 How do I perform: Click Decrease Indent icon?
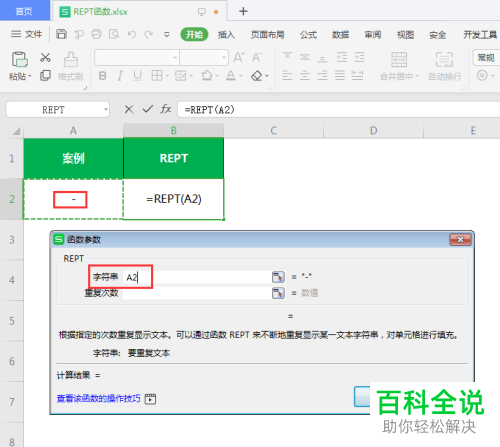click(x=342, y=57)
